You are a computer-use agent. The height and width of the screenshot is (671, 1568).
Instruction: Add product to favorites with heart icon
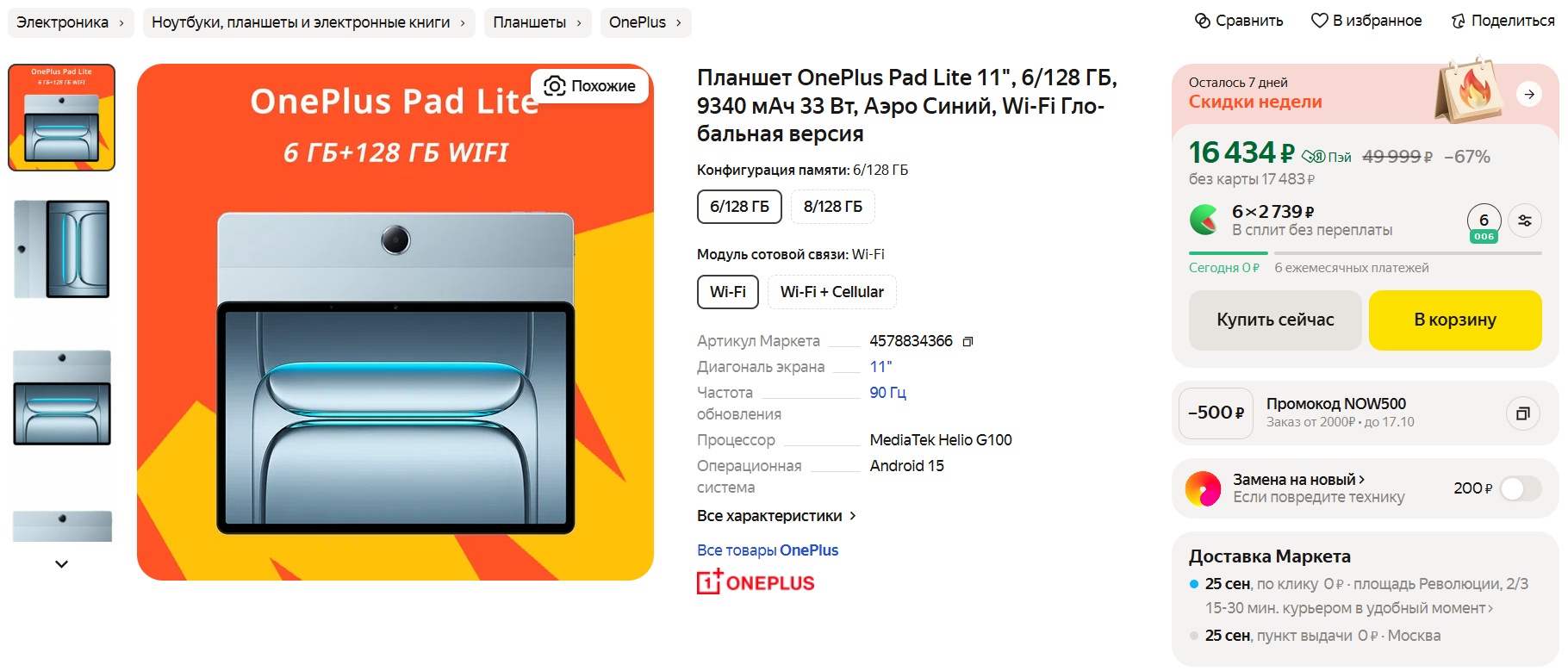pyautogui.click(x=1319, y=21)
